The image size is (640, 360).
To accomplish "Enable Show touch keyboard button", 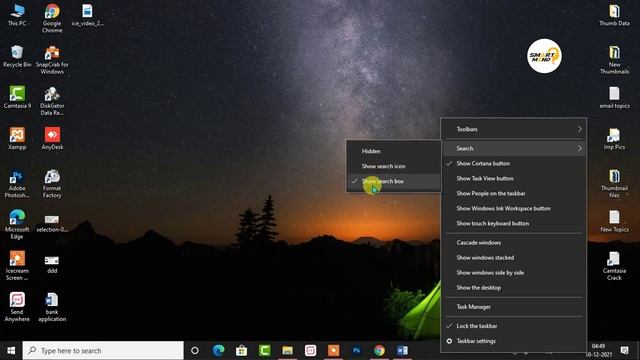I will pos(514,224).
